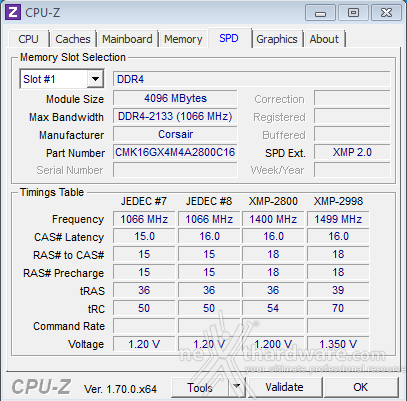Click the OK button
The height and width of the screenshot is (401, 407).
(x=361, y=387)
